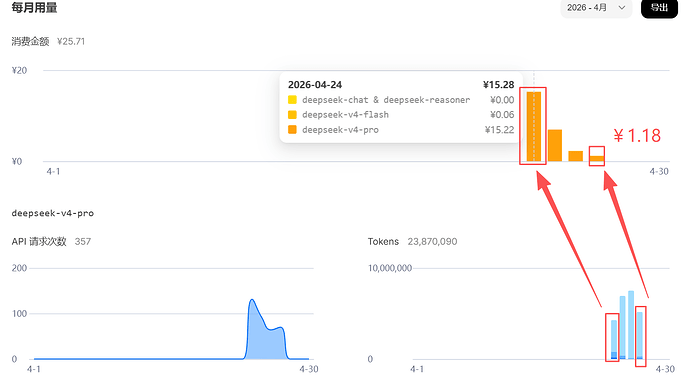
Task: Click the 4-1 label under the API requests chart
Action: 34,369
